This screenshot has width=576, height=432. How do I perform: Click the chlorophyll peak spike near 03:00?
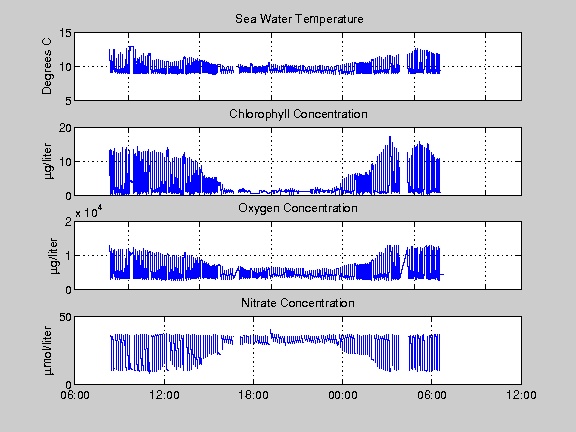(x=390, y=138)
